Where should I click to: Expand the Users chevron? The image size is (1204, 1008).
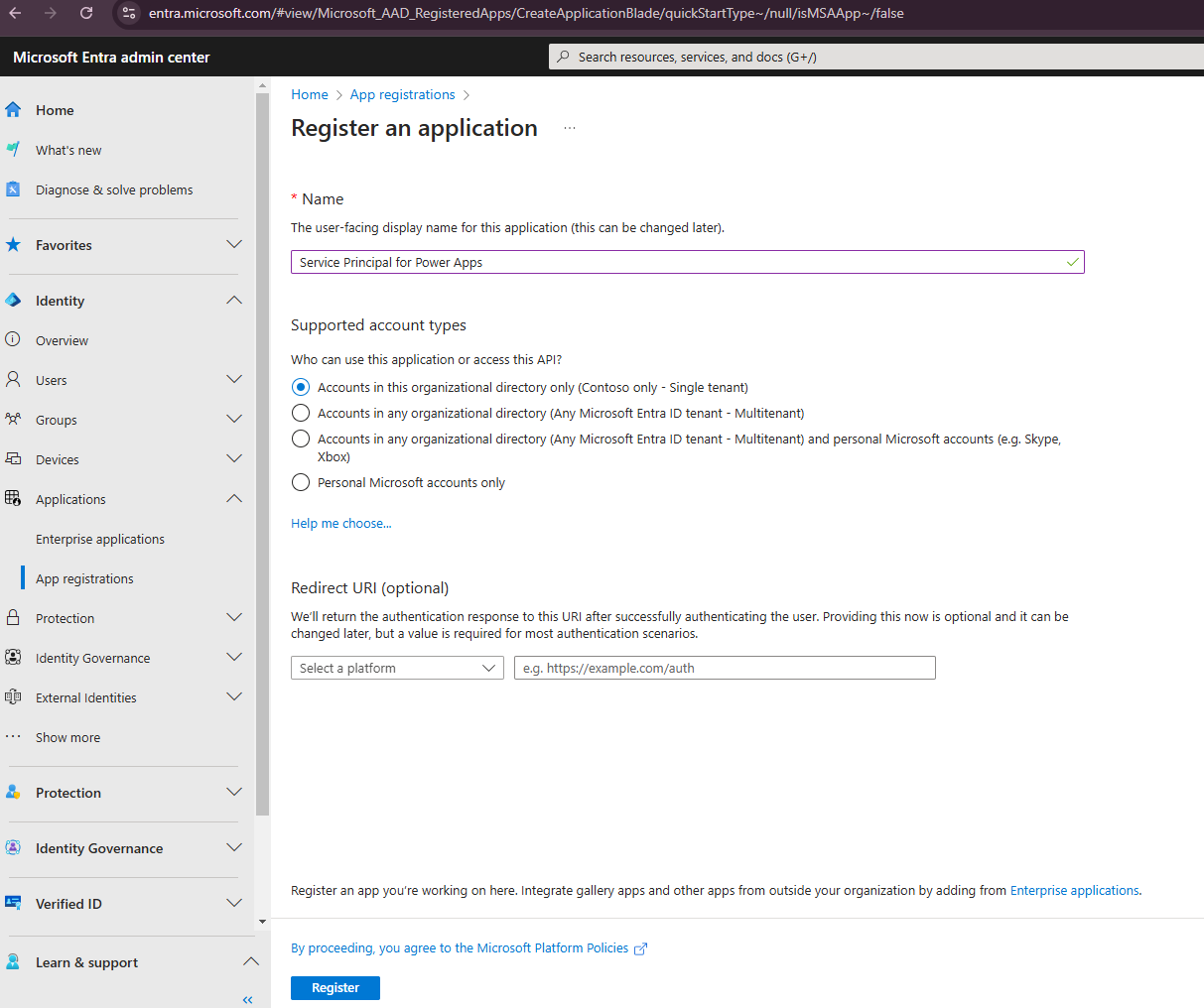pyautogui.click(x=234, y=379)
